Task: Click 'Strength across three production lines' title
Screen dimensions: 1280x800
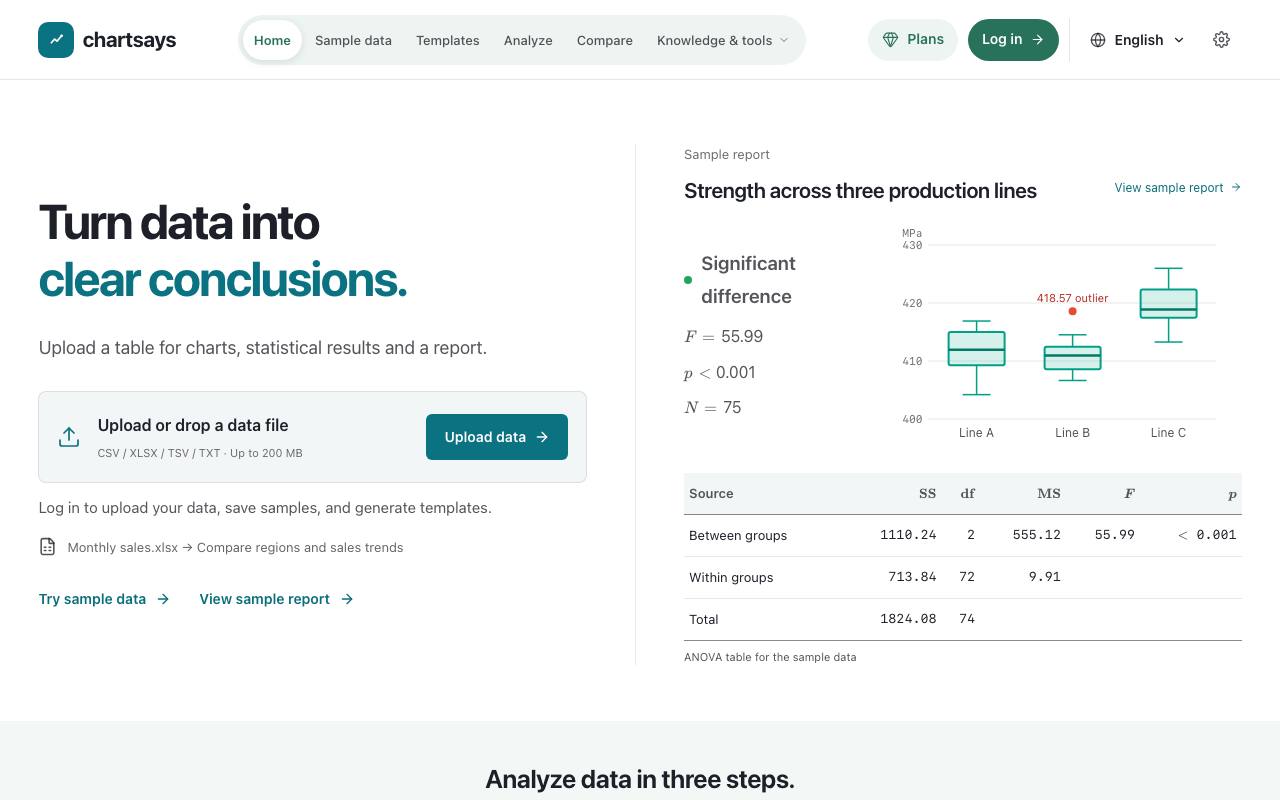Action: (x=860, y=191)
